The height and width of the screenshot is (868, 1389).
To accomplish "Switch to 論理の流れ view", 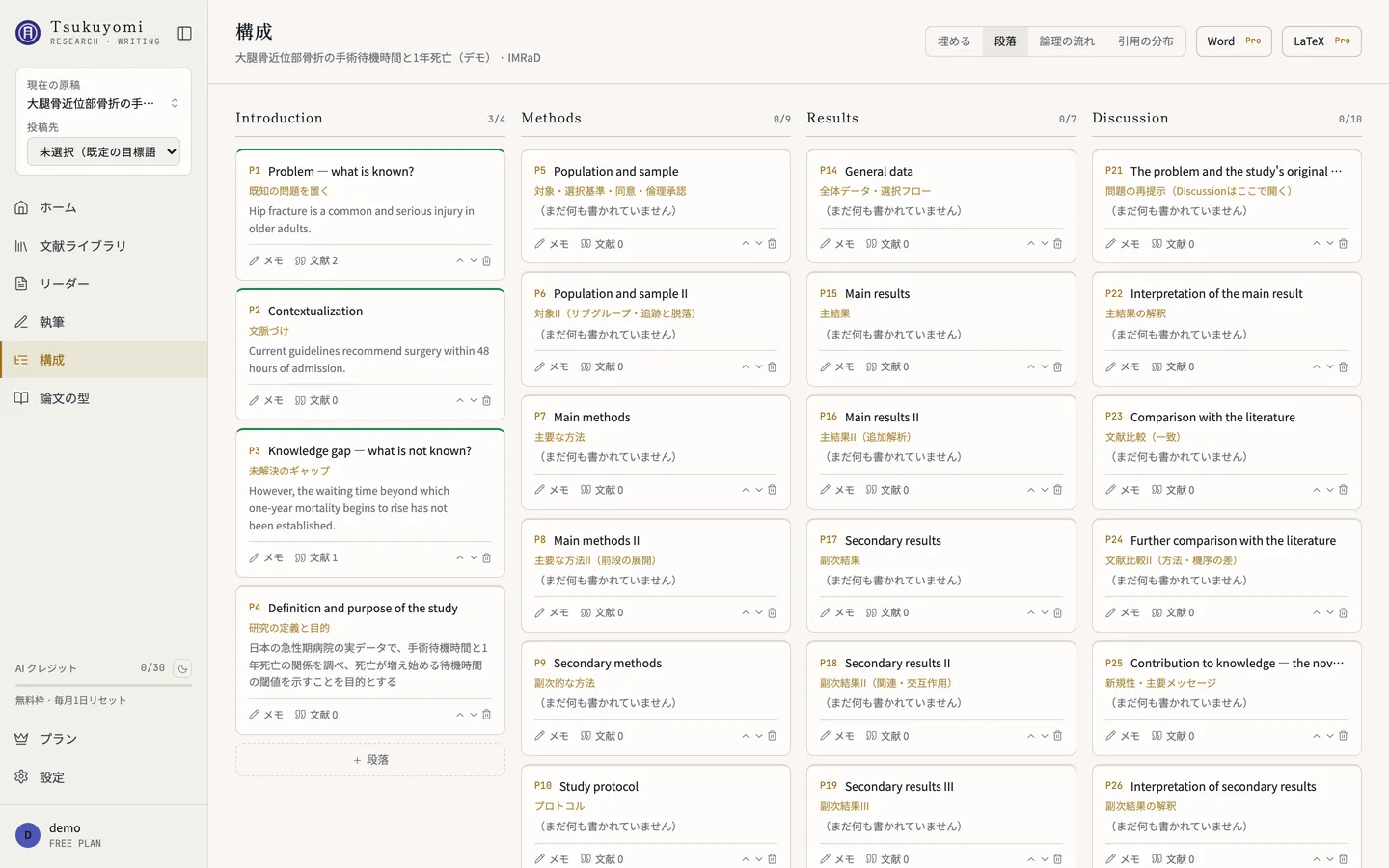I will (1067, 41).
